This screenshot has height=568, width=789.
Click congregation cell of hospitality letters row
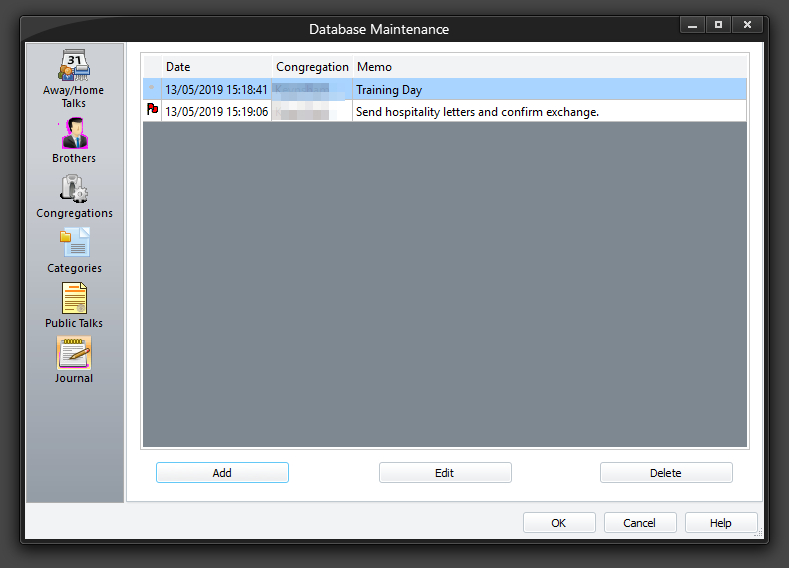(312, 111)
